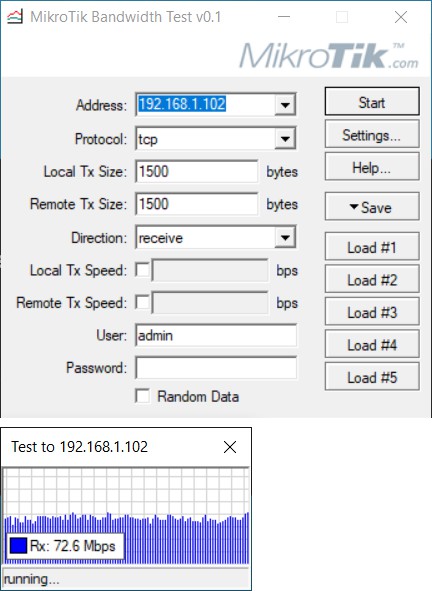Open the Settings... dialog button

(372, 134)
